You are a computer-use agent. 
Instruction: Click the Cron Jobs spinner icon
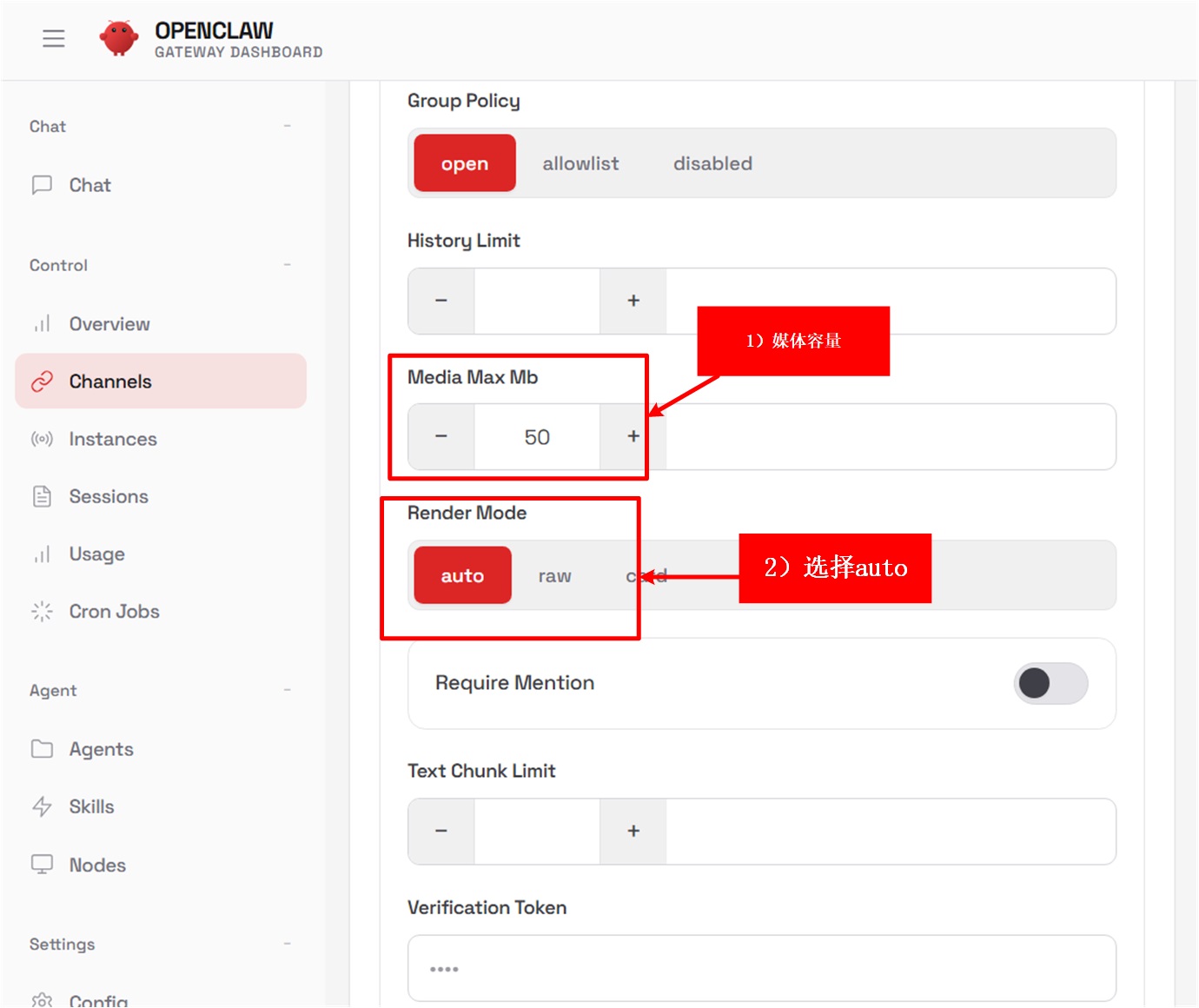pyautogui.click(x=42, y=612)
